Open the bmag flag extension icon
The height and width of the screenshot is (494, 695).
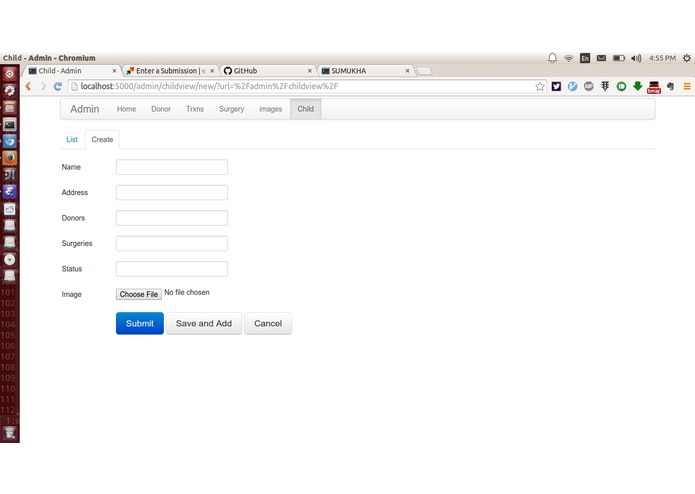pos(654,87)
